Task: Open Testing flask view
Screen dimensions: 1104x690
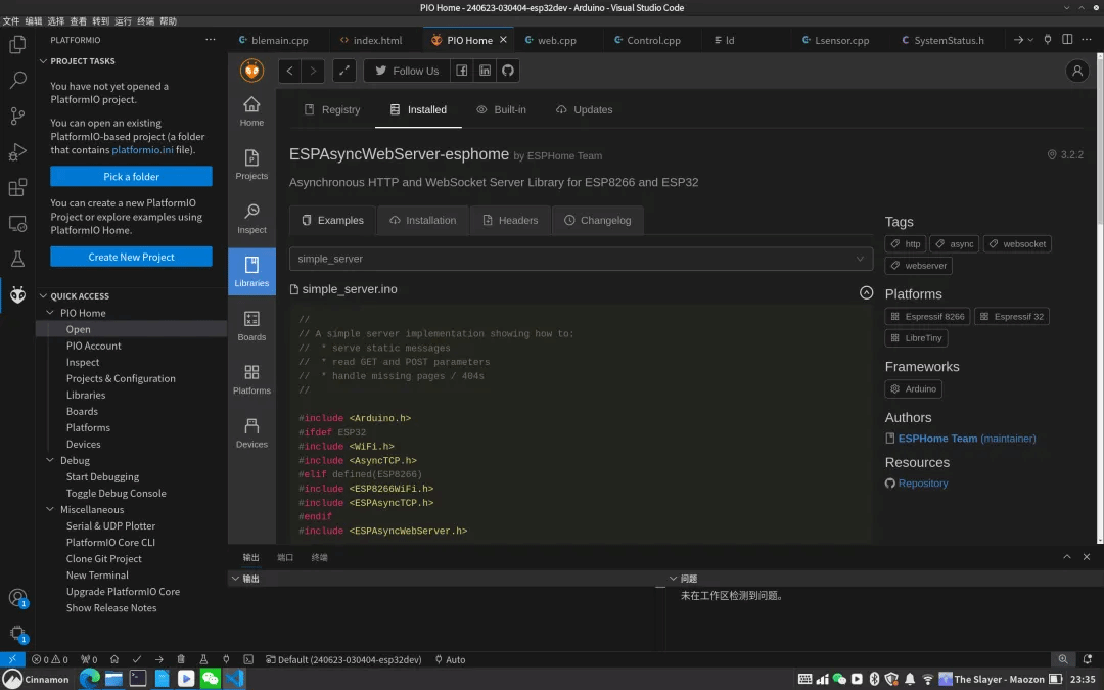Action: pyautogui.click(x=18, y=258)
